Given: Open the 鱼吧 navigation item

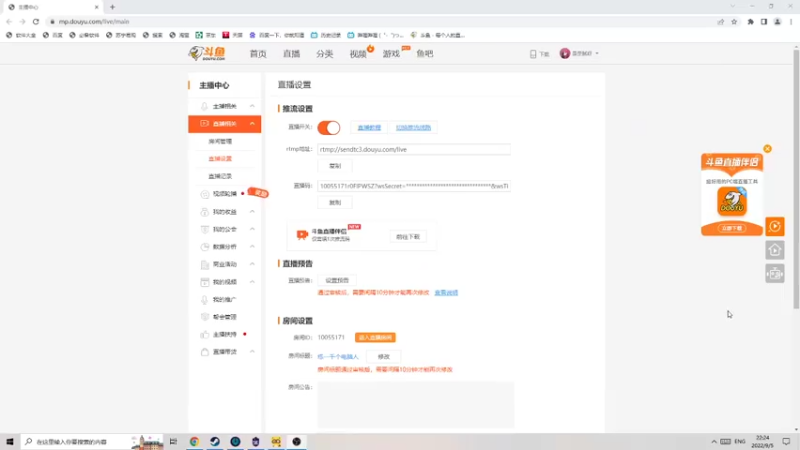Looking at the screenshot, I should pyautogui.click(x=424, y=54).
